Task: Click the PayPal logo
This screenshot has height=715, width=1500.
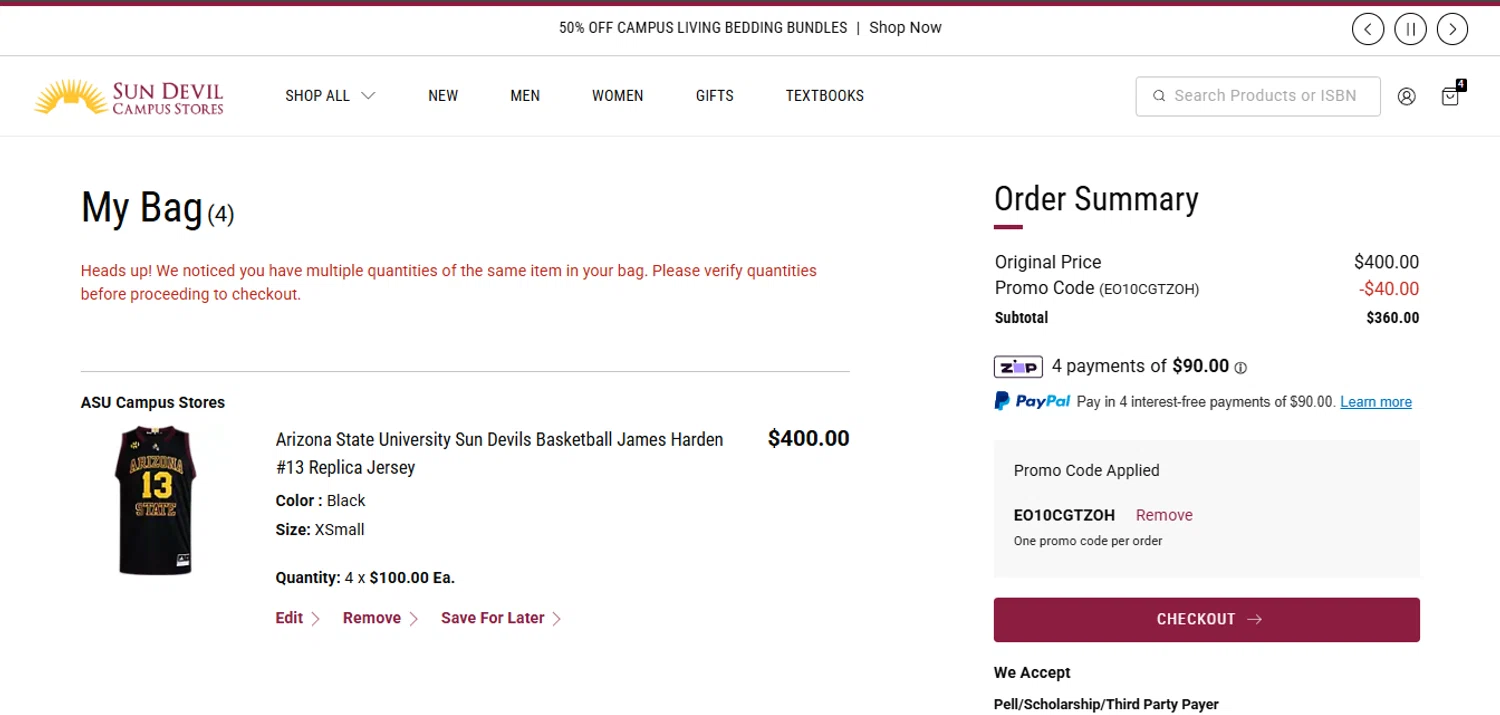Action: [x=1032, y=401]
